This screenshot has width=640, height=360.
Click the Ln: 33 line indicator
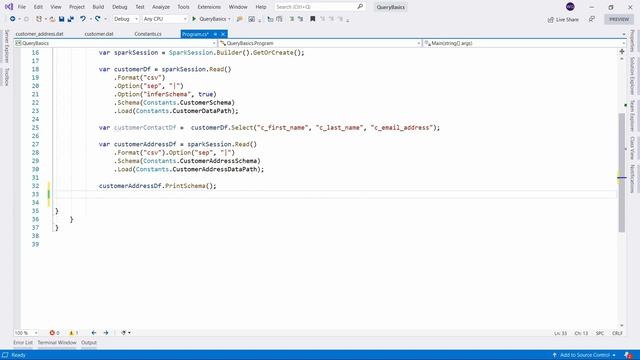click(x=560, y=333)
